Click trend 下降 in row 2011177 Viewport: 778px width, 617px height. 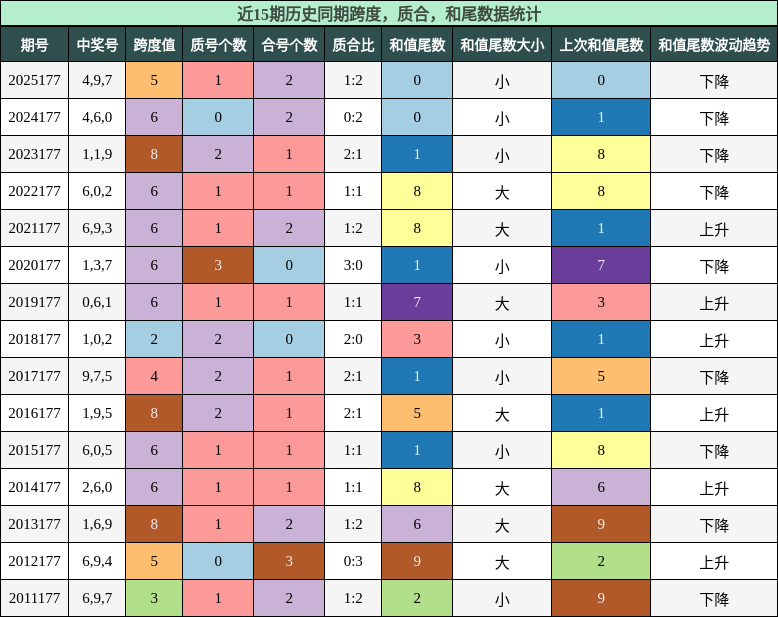point(714,598)
